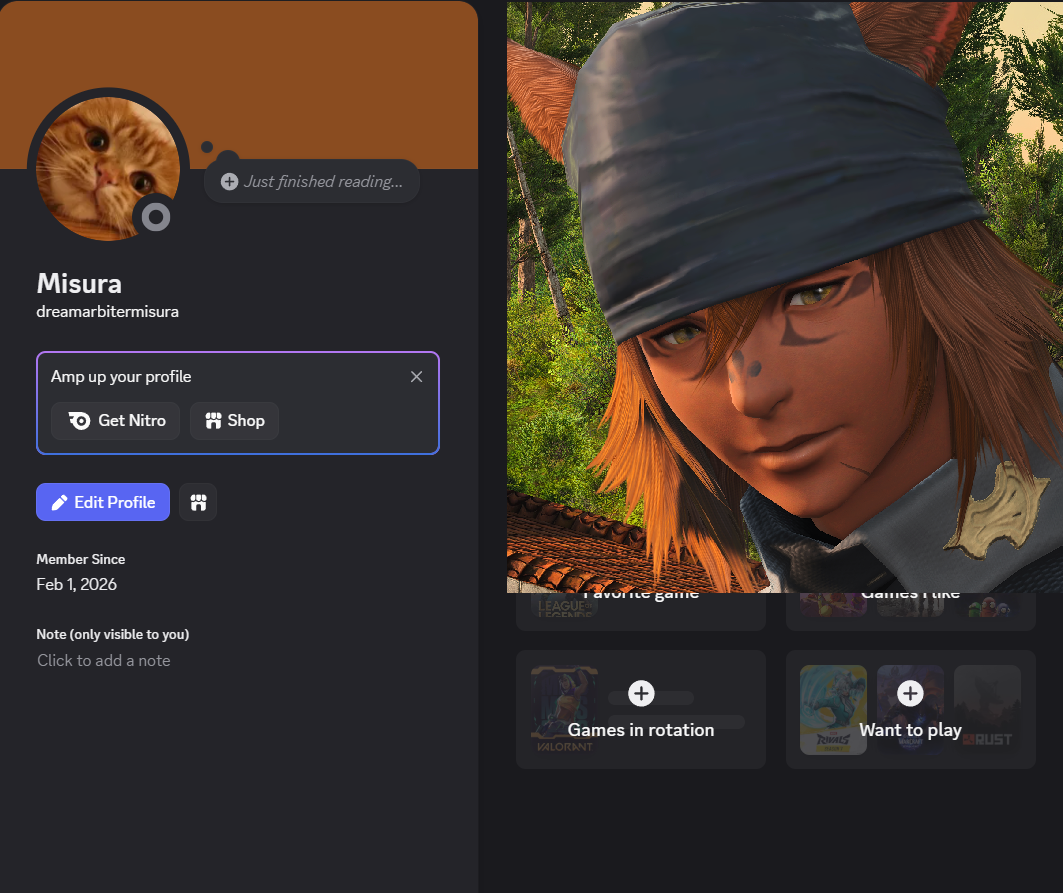The height and width of the screenshot is (893, 1063).
Task: Click the Rust game thumbnail
Action: click(987, 709)
